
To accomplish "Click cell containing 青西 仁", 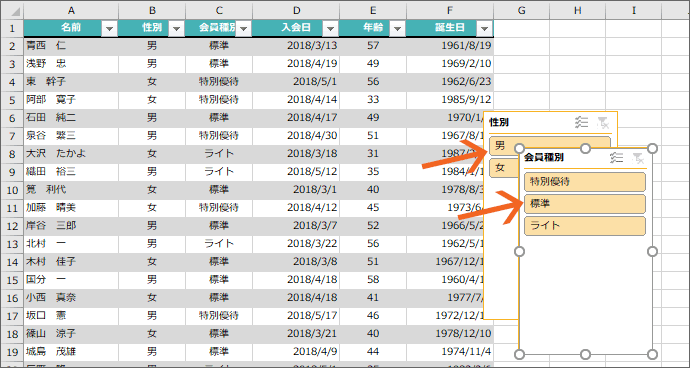I will coord(71,46).
